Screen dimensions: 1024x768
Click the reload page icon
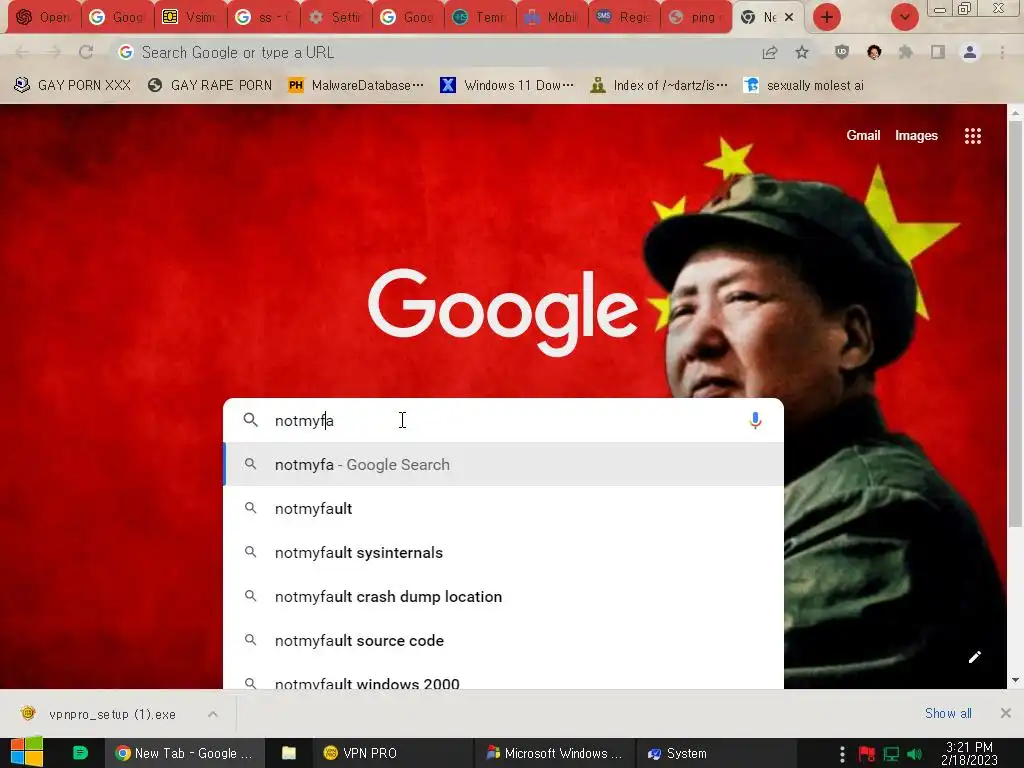point(86,52)
